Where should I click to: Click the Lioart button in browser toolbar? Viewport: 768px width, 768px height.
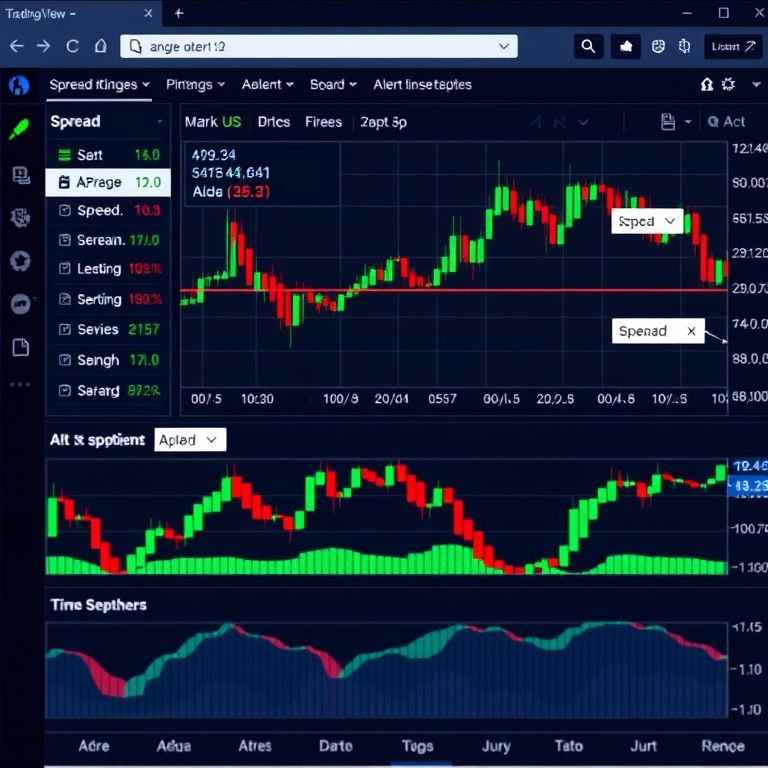733,46
